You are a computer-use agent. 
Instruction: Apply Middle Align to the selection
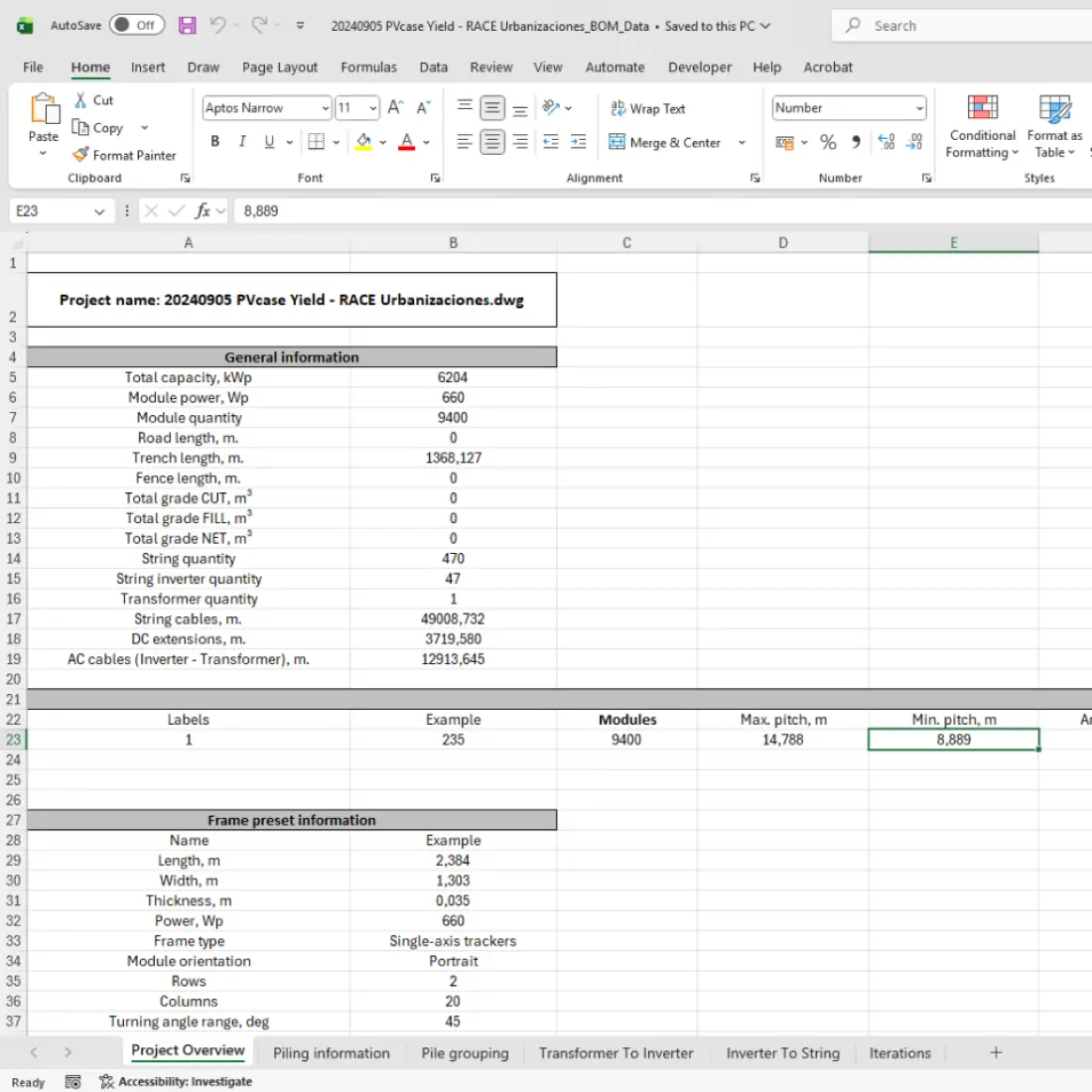point(492,107)
